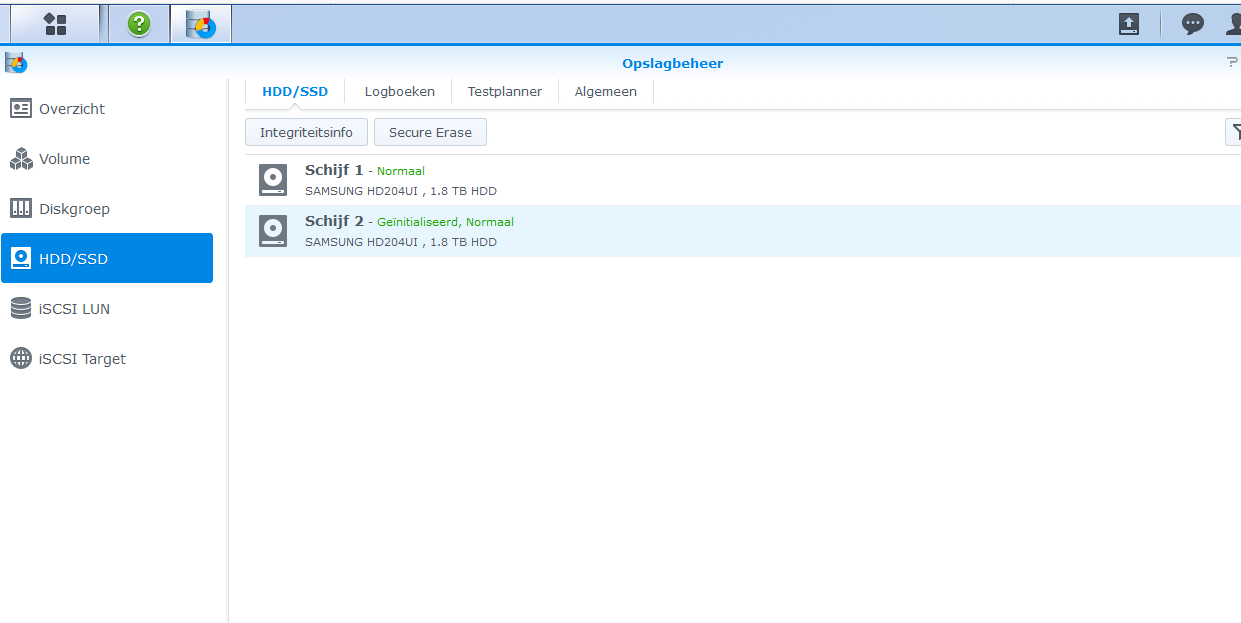
Task: Click Schijf 1 Normaal status text
Action: click(x=401, y=171)
